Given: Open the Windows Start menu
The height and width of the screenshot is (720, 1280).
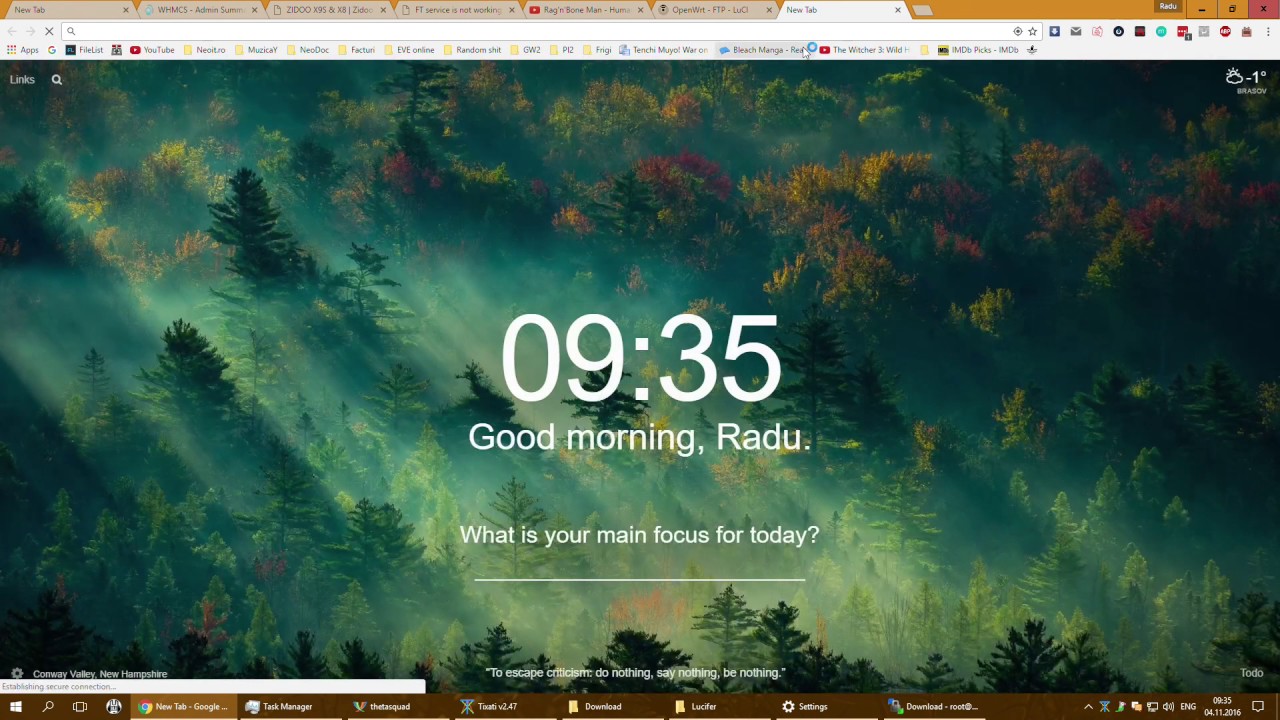Looking at the screenshot, I should point(16,706).
